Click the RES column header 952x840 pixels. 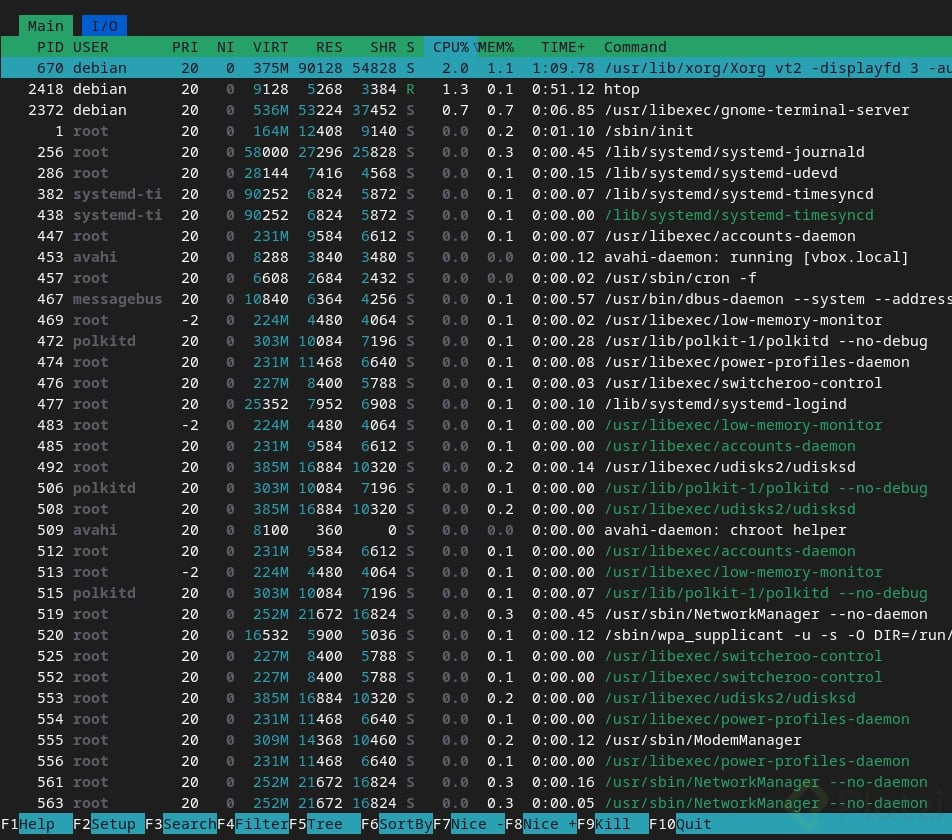click(x=328, y=47)
